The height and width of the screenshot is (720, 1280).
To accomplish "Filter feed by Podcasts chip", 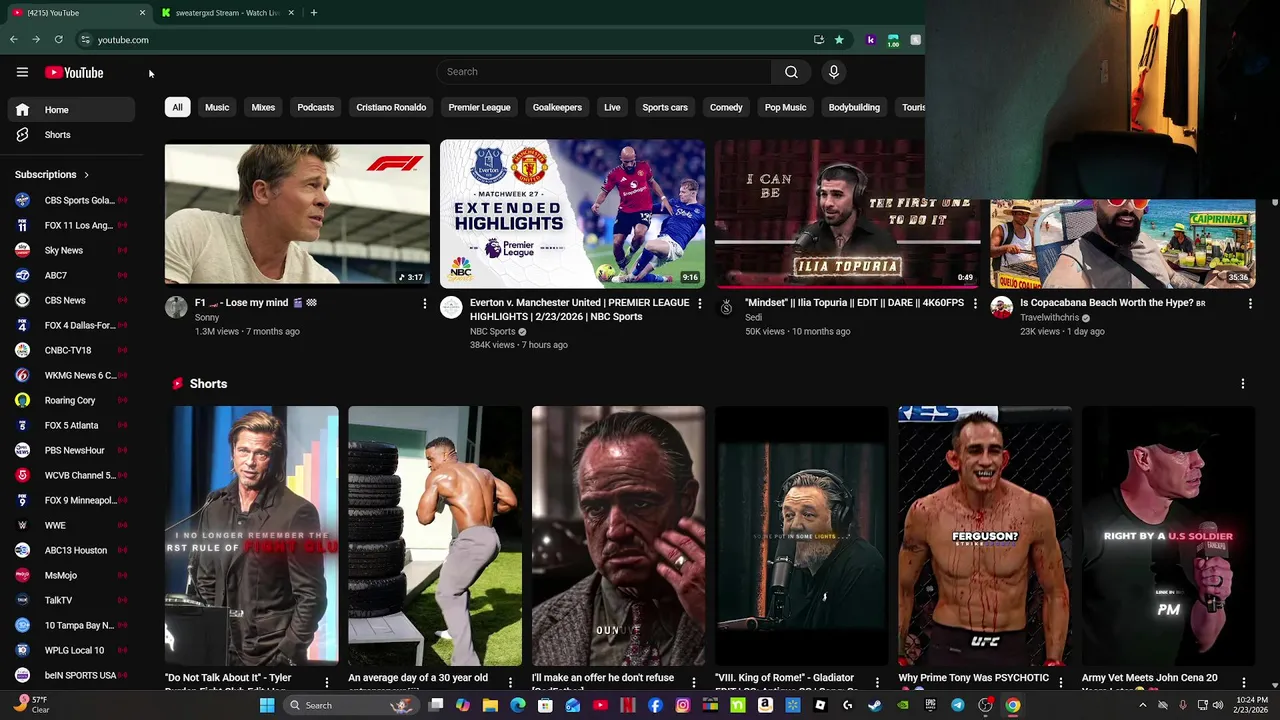I will 315,107.
